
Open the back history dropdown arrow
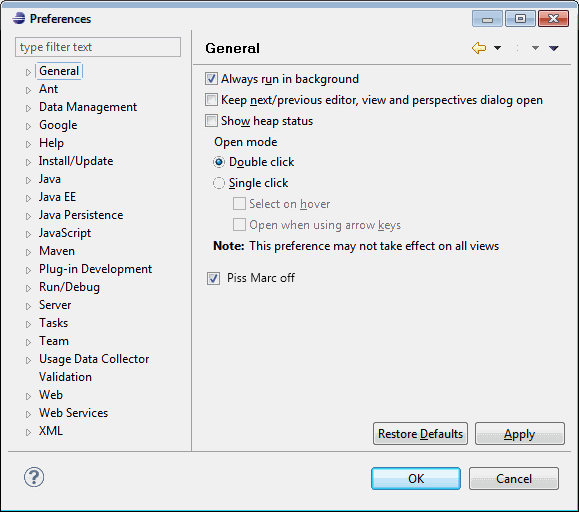tap(497, 48)
